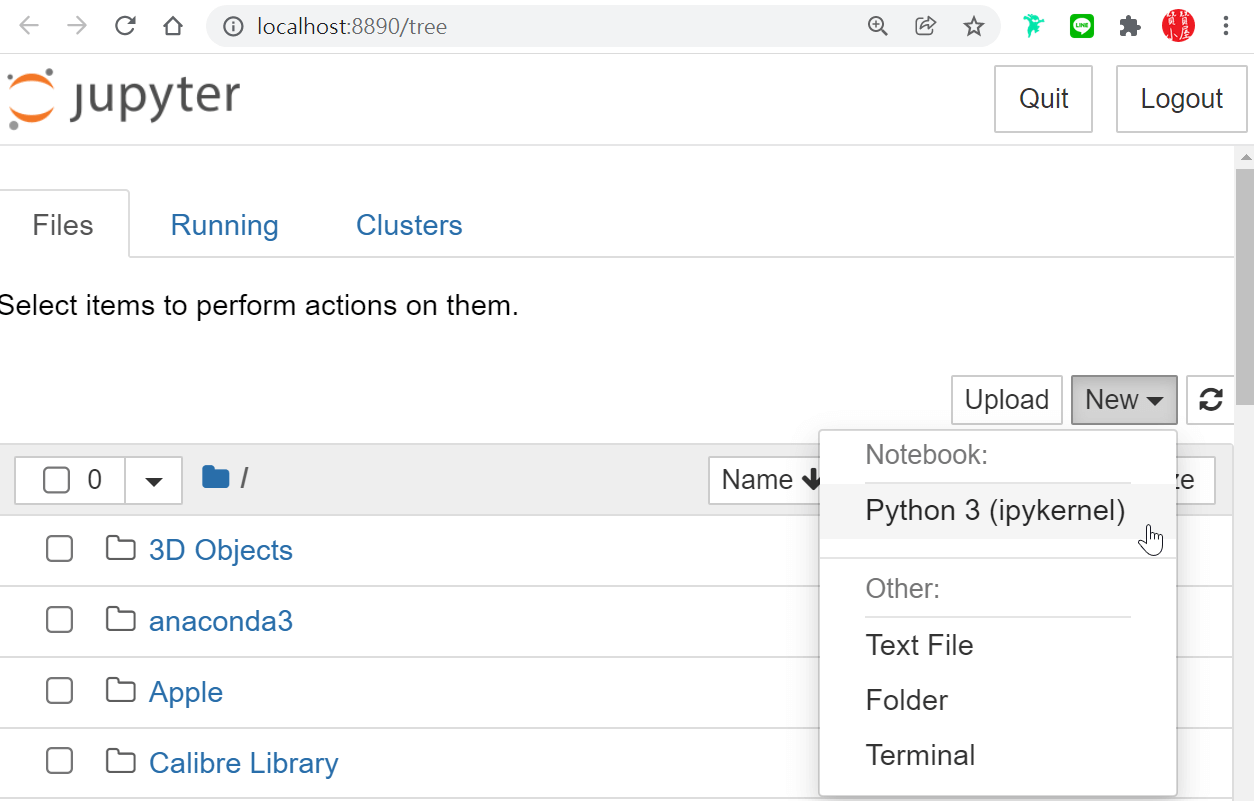This screenshot has height=801, width=1254.
Task: Check the Apple folder checkbox
Action: [x=60, y=691]
